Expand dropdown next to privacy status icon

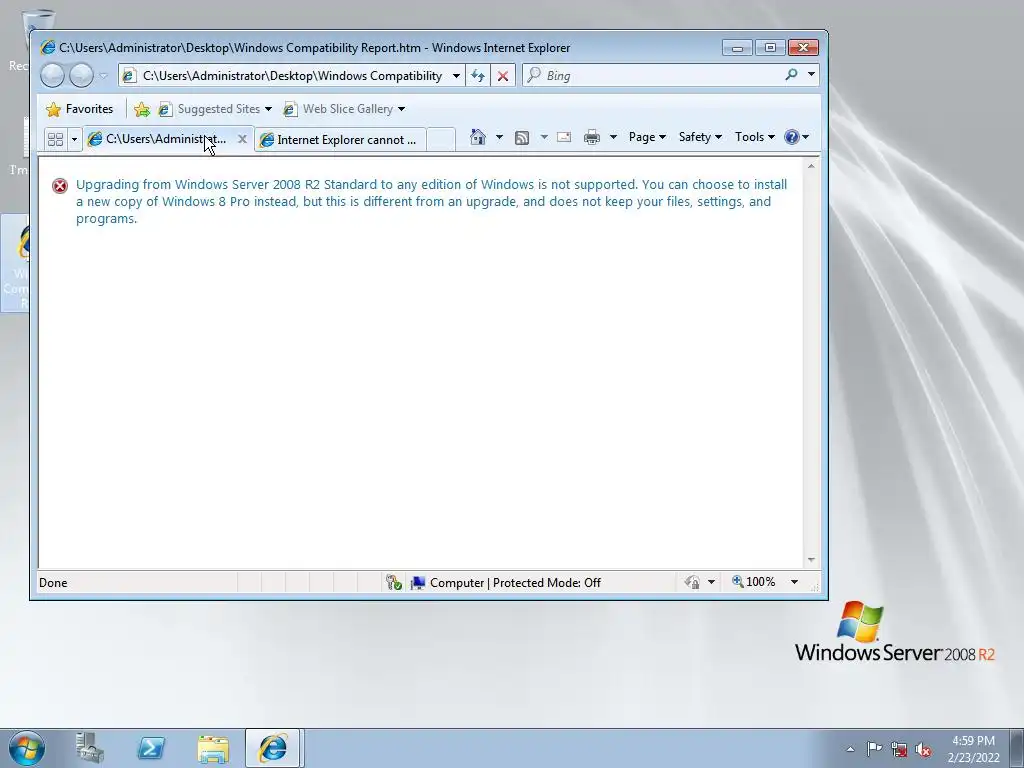711,582
